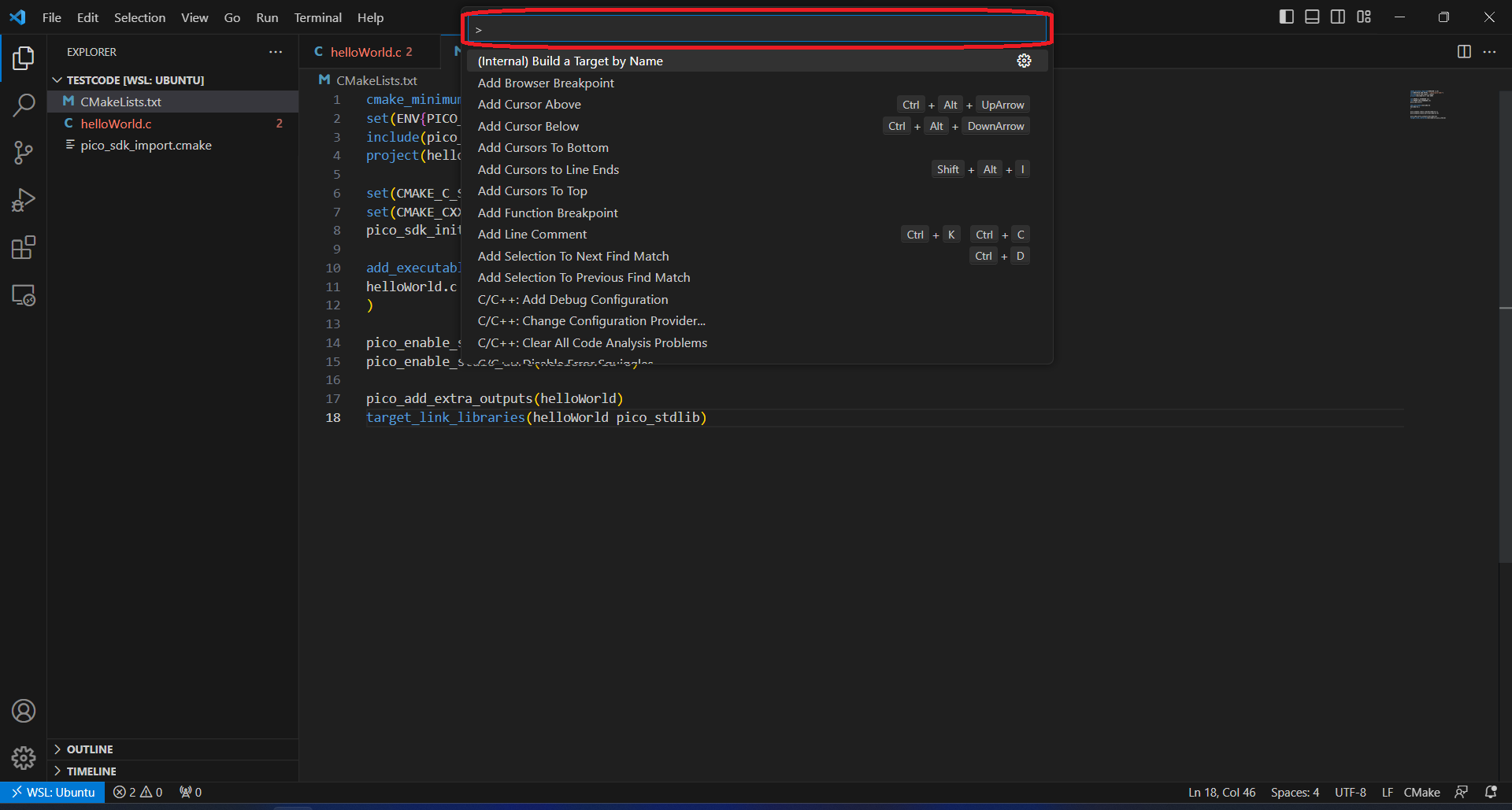
Task: Toggle the primary side bar layout button
Action: [1286, 17]
